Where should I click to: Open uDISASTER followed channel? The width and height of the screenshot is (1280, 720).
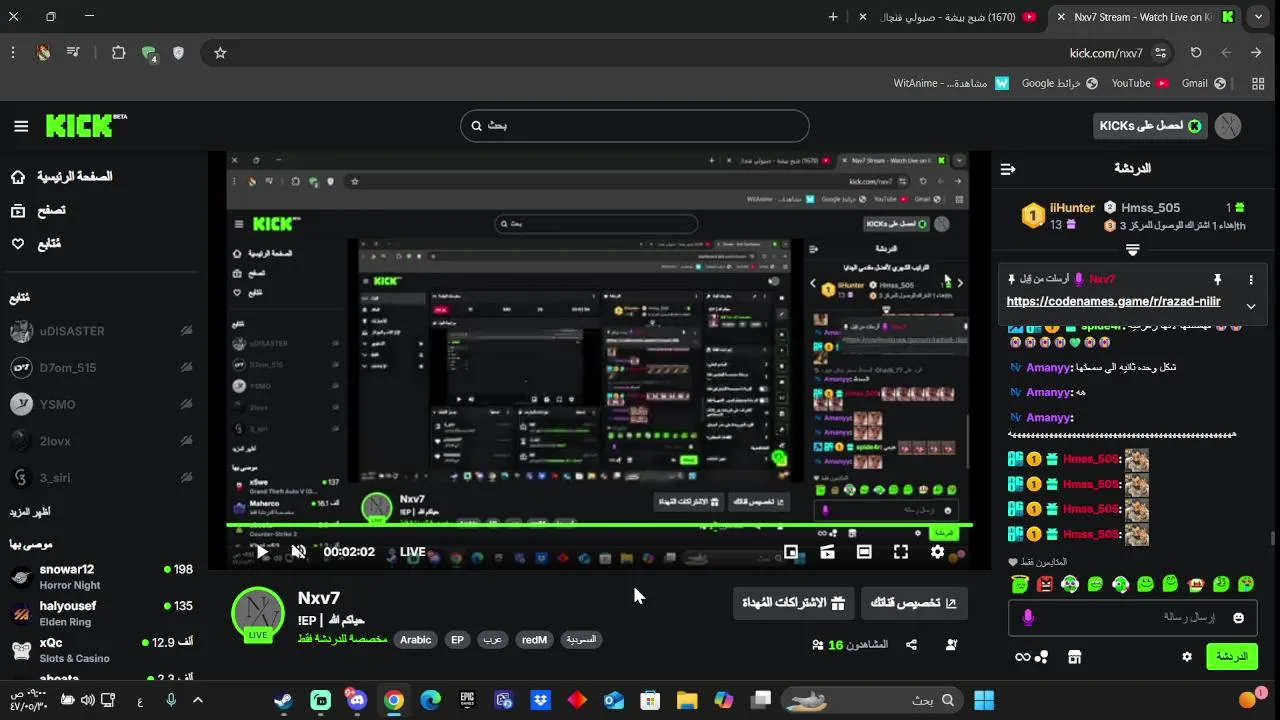tap(100, 331)
